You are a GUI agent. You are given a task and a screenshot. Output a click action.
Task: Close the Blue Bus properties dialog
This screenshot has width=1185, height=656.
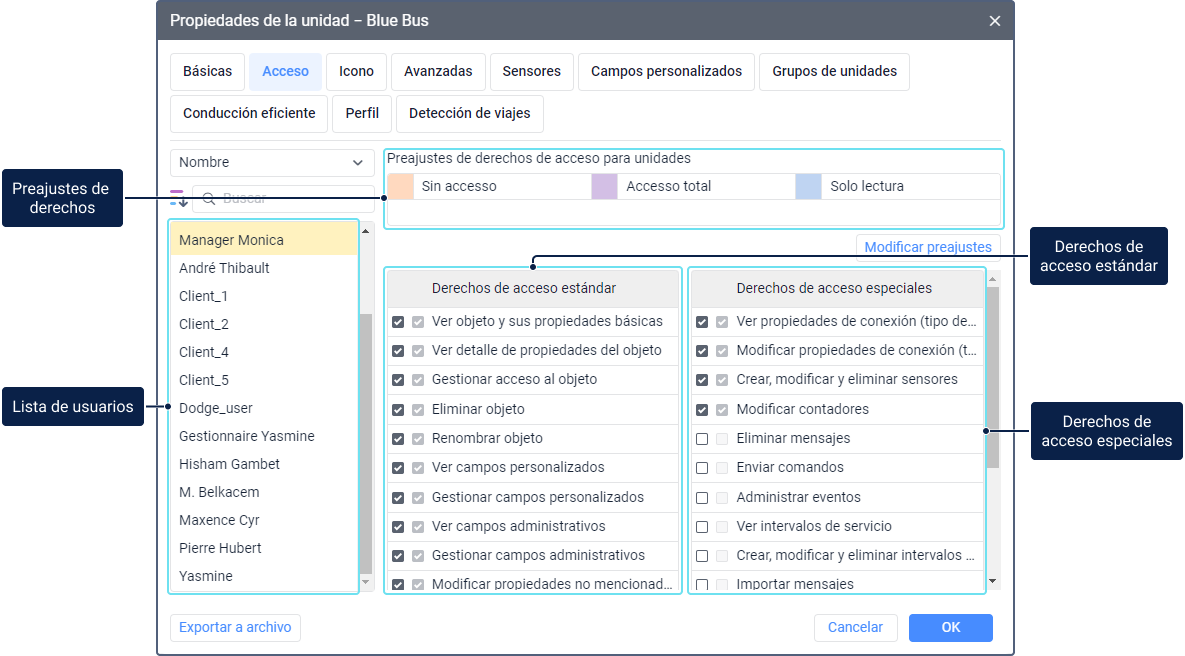point(994,21)
